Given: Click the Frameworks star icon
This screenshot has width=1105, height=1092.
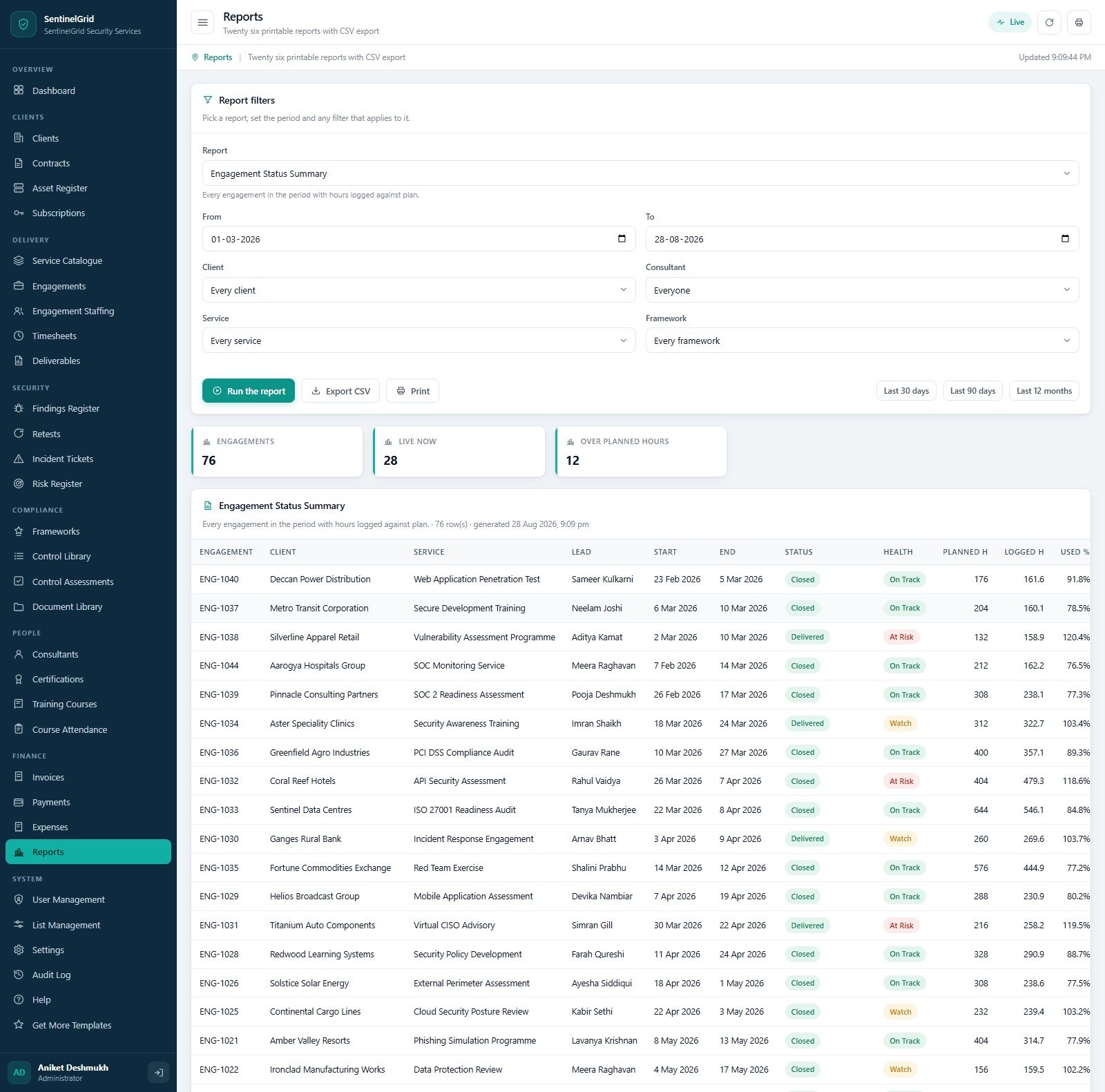Looking at the screenshot, I should point(19,531).
